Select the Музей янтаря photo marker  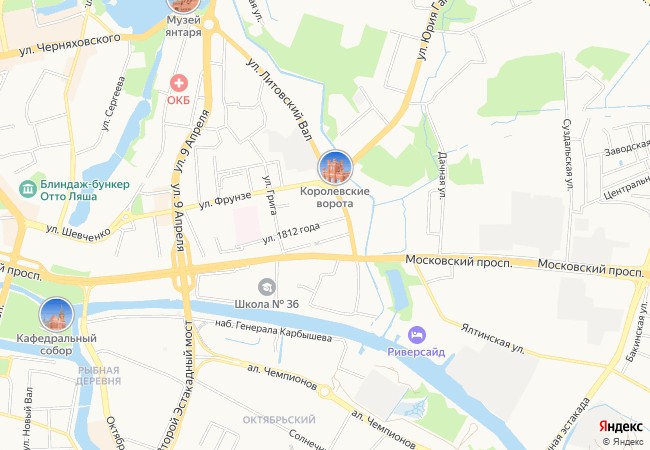click(183, 4)
